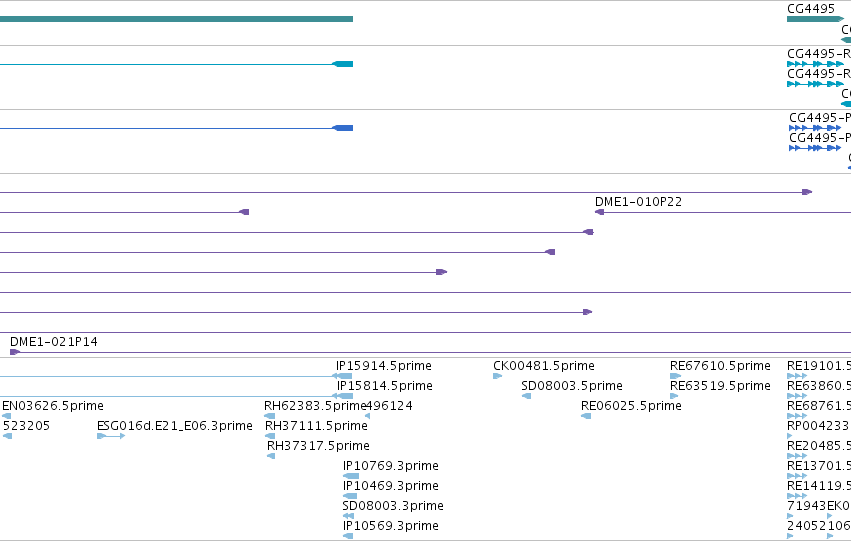This screenshot has width=851, height=541.
Task: Click the arrow glyph under CK00481.5prime
Action: (497, 376)
